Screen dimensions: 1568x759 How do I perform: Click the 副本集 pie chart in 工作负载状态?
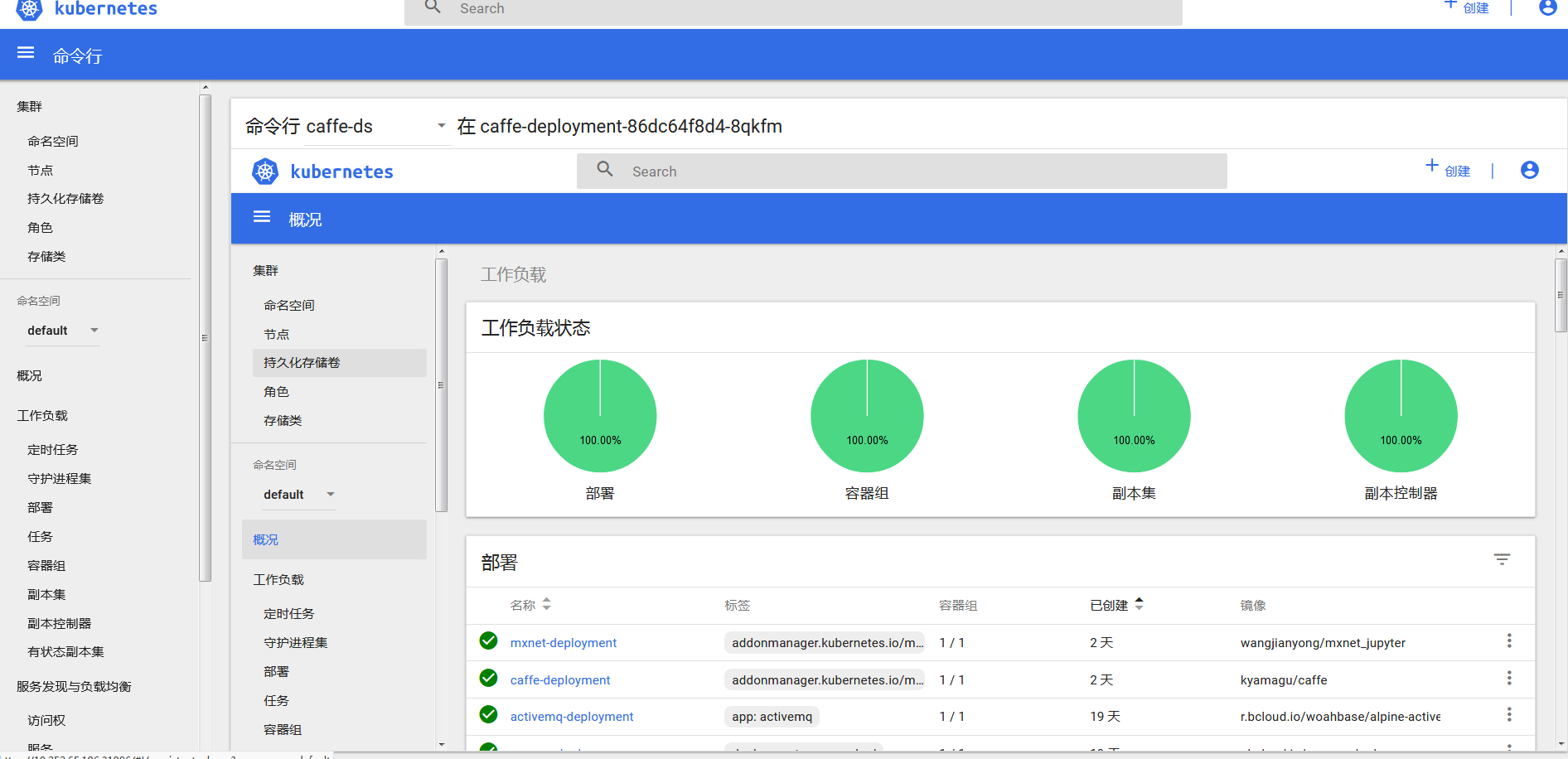[x=1134, y=416]
